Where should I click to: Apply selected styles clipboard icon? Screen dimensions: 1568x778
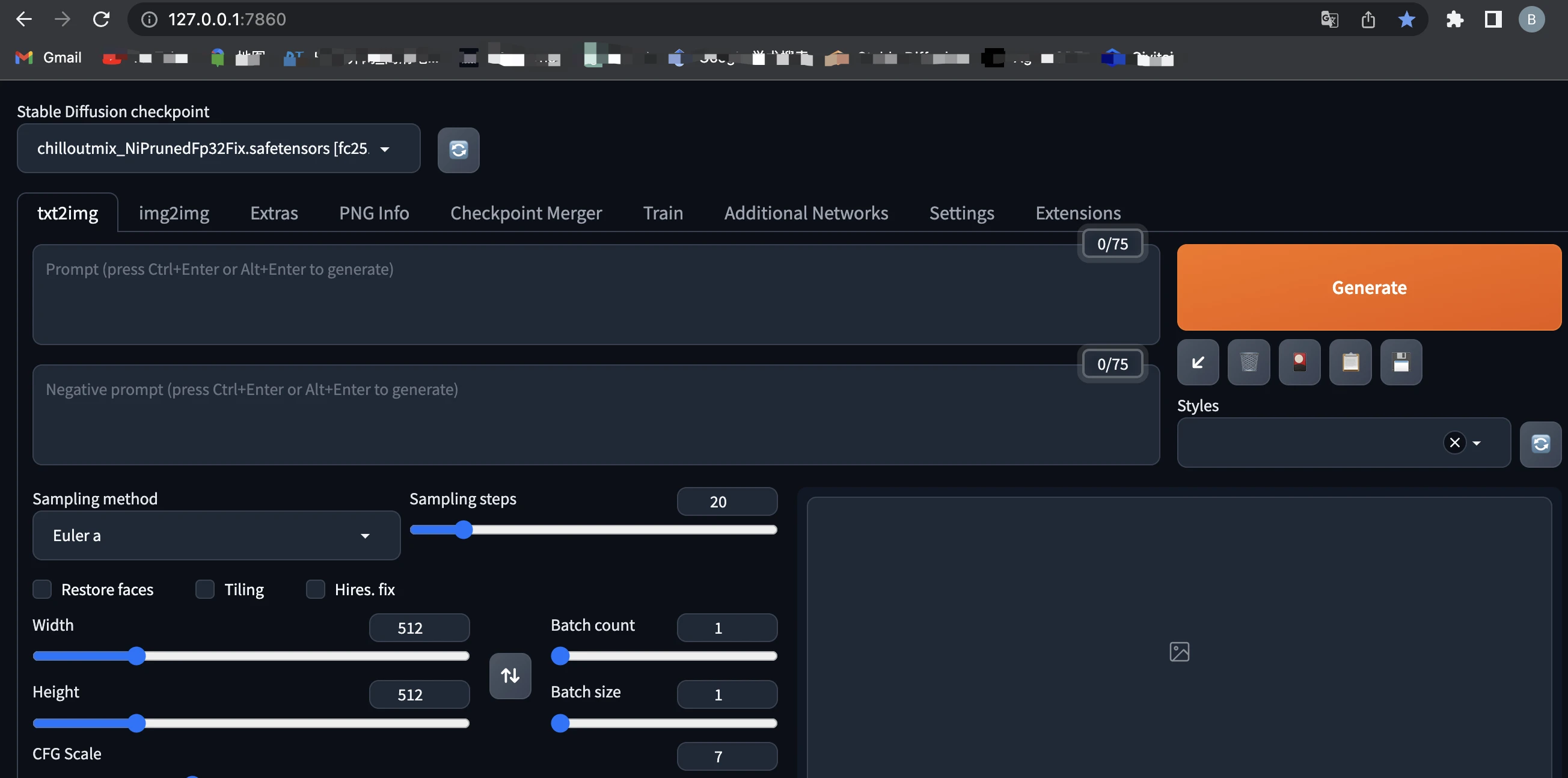click(x=1350, y=362)
